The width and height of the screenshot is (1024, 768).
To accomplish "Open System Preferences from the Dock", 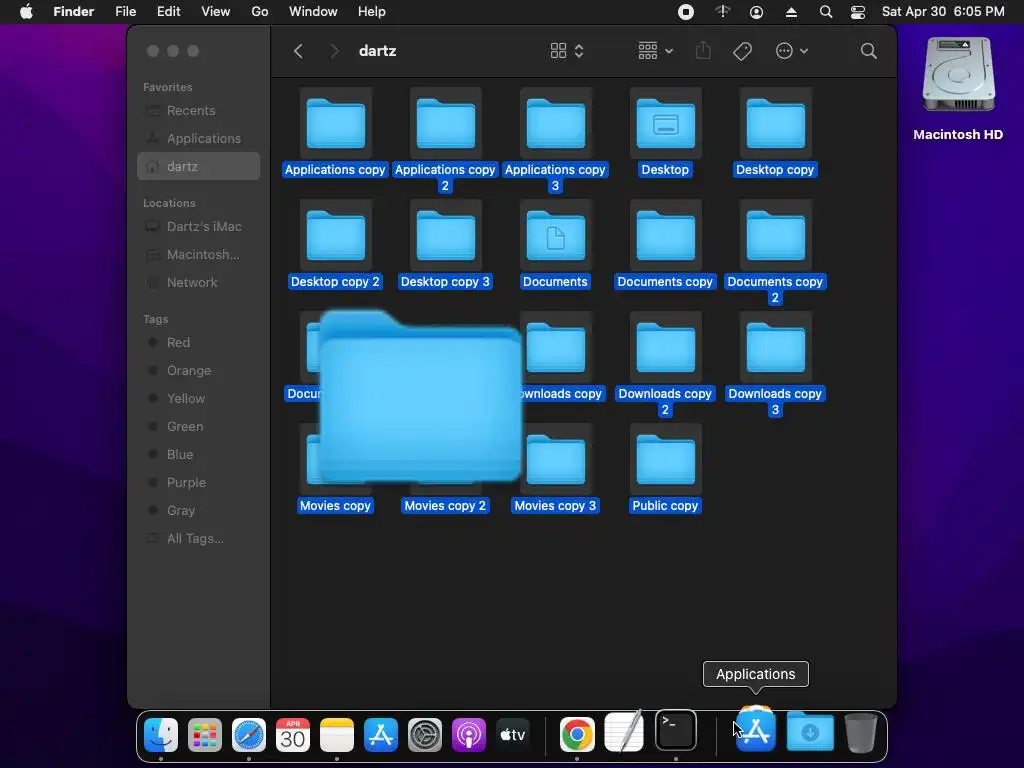I will click(425, 735).
